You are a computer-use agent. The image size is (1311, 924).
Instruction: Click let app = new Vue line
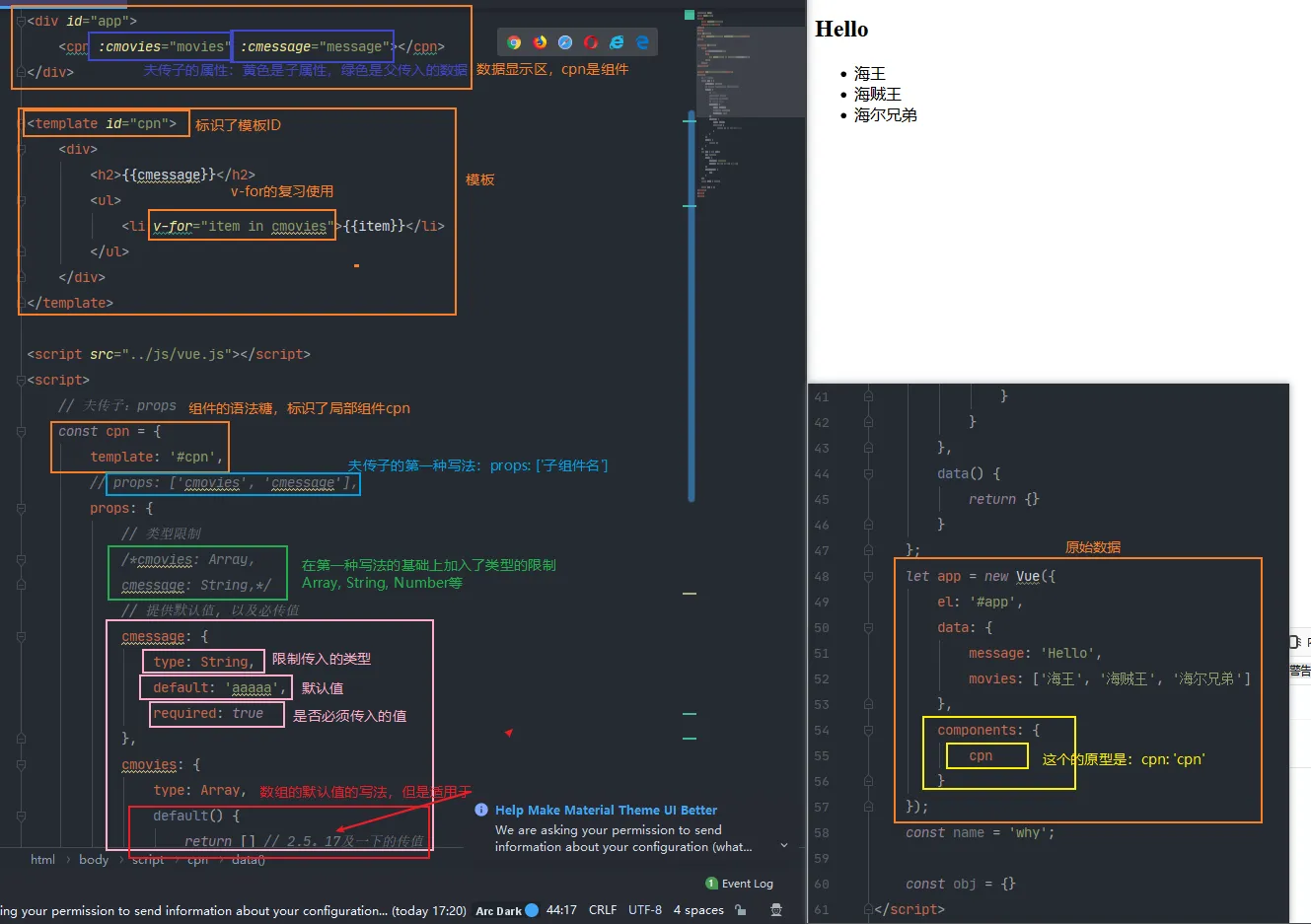pos(981,577)
